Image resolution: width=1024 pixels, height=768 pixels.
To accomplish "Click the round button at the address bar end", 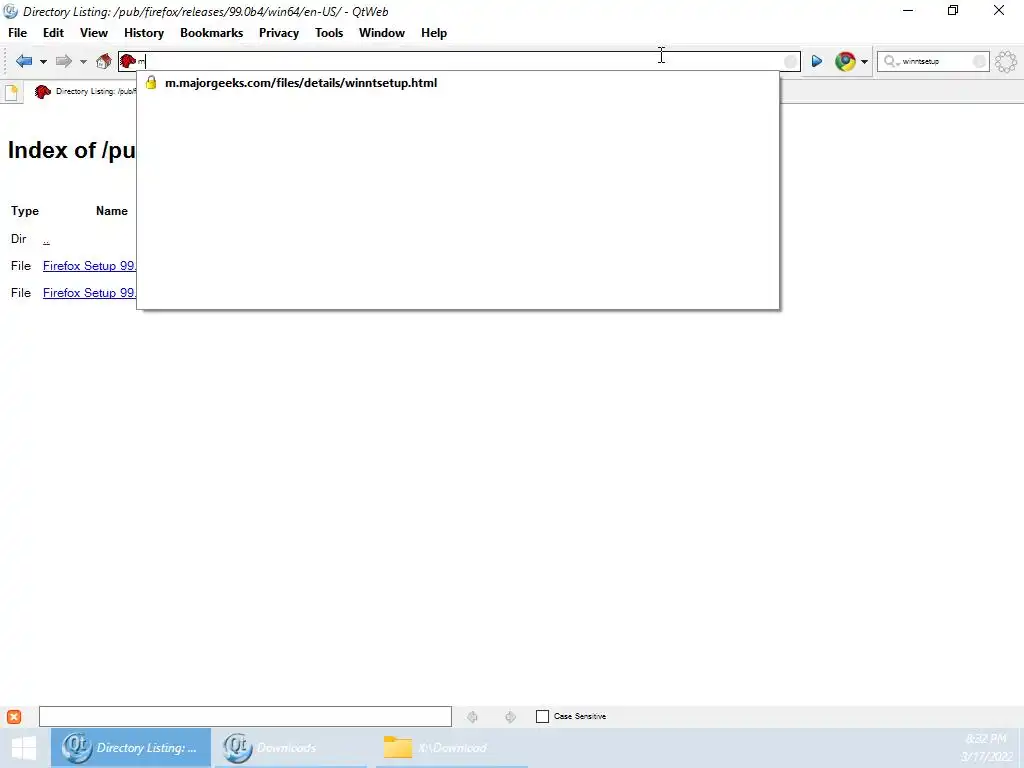I will pos(790,61).
